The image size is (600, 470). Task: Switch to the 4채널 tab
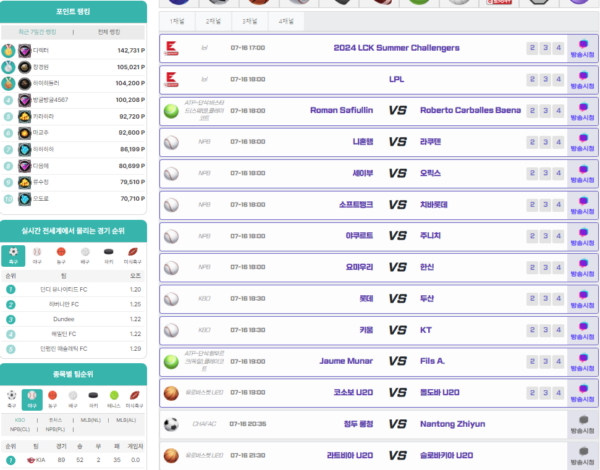tap(286, 21)
